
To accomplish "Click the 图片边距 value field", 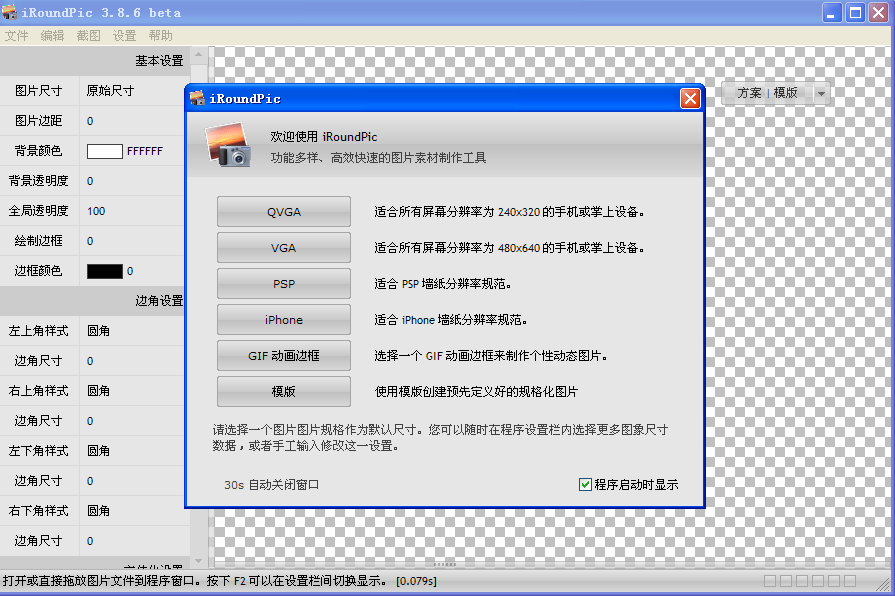I will point(132,121).
